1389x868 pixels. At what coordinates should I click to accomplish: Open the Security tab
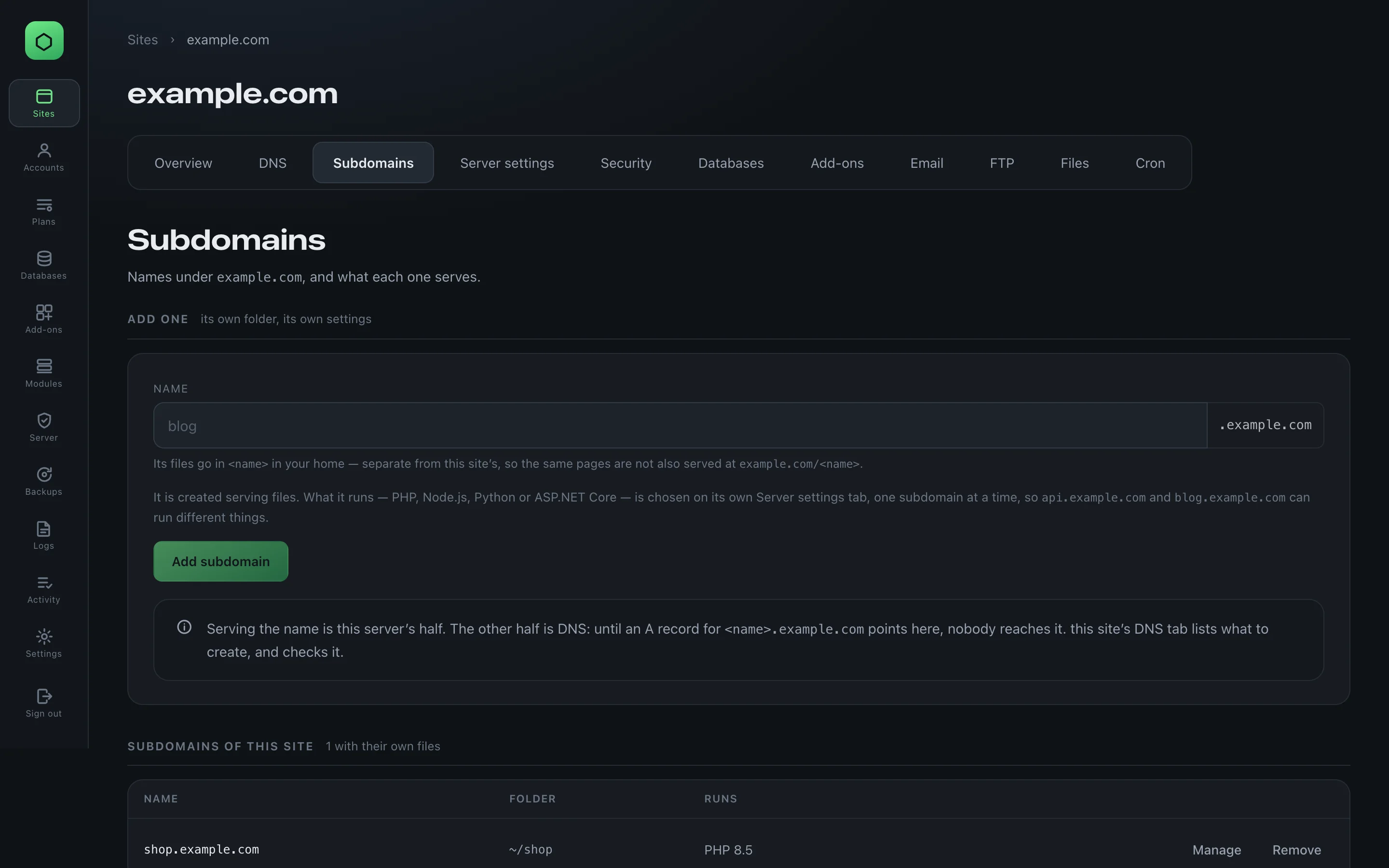coord(626,163)
